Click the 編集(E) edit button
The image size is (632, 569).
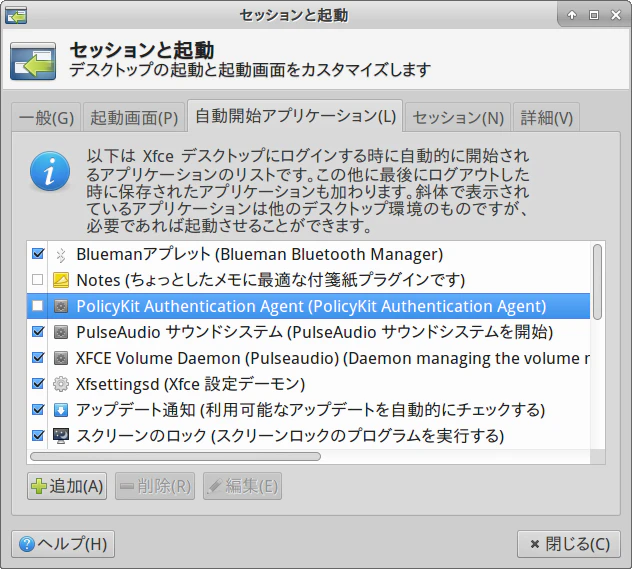click(242, 486)
